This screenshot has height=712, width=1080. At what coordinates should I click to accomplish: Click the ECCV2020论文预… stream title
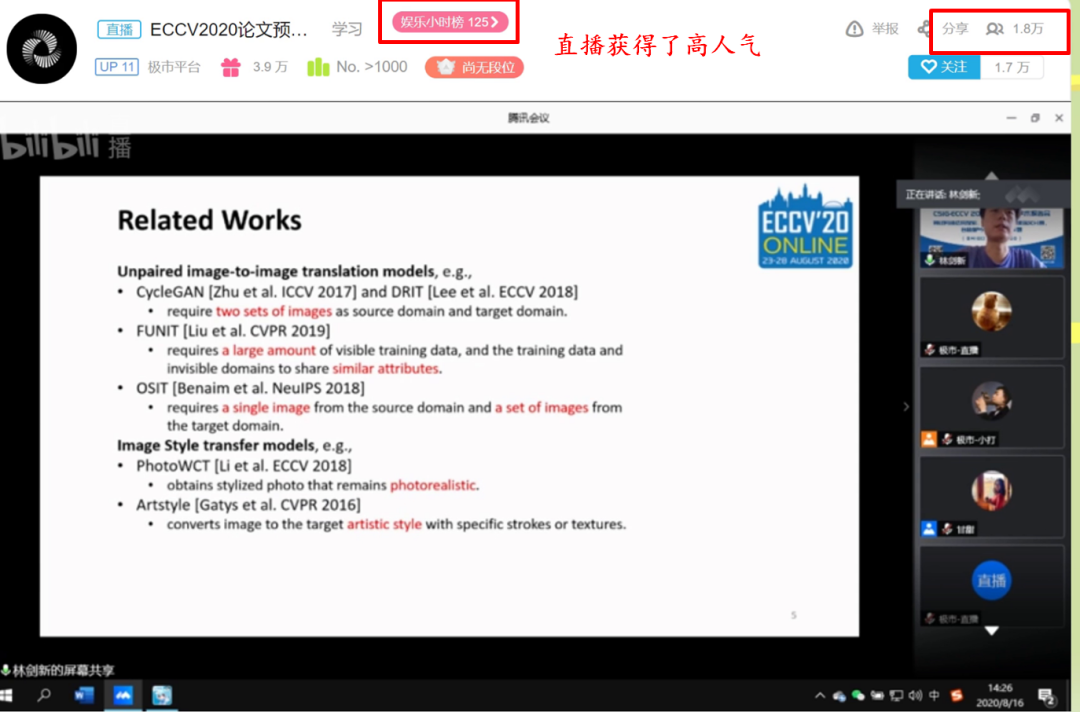point(229,30)
